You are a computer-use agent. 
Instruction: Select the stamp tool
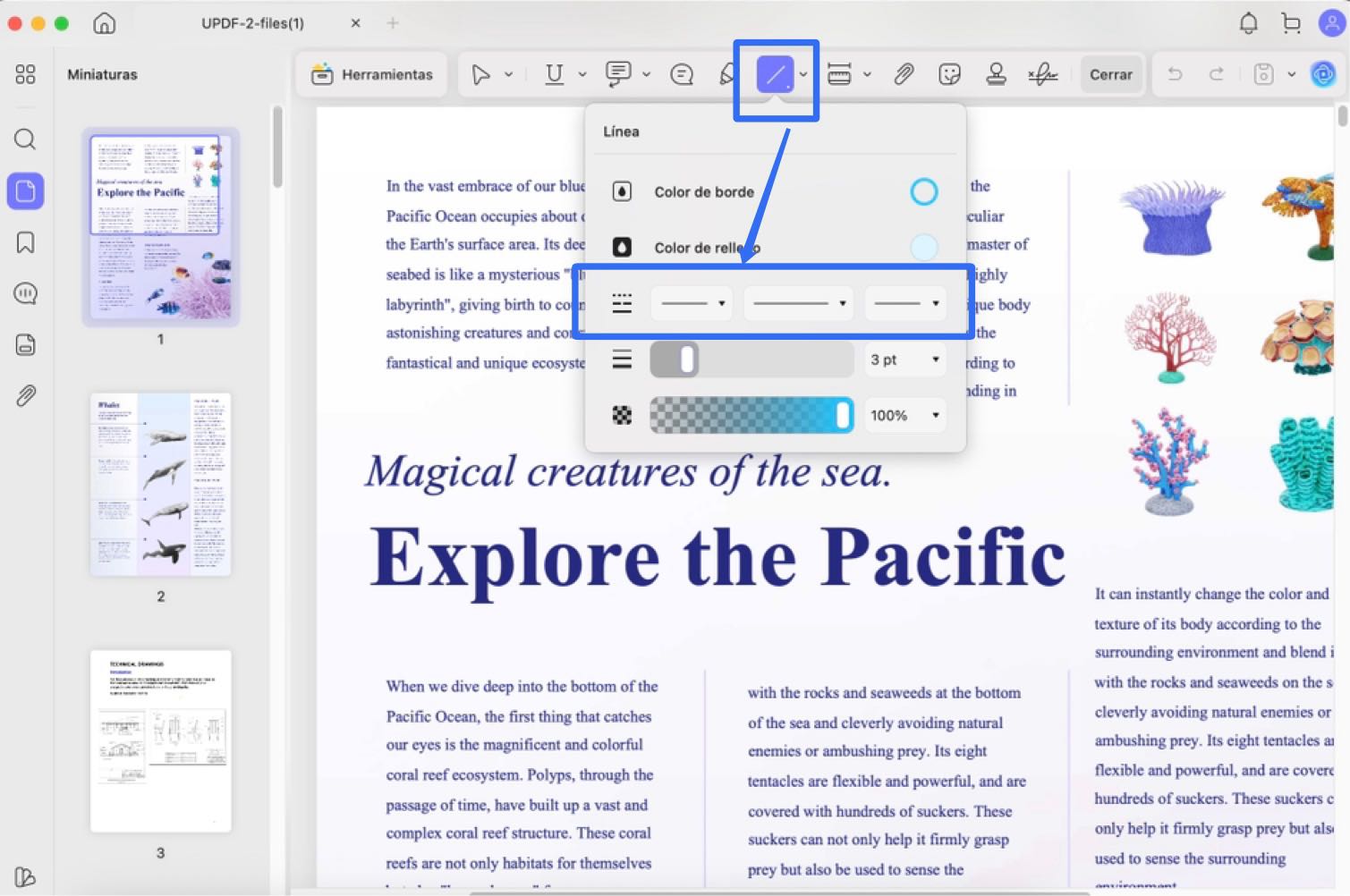click(x=996, y=75)
